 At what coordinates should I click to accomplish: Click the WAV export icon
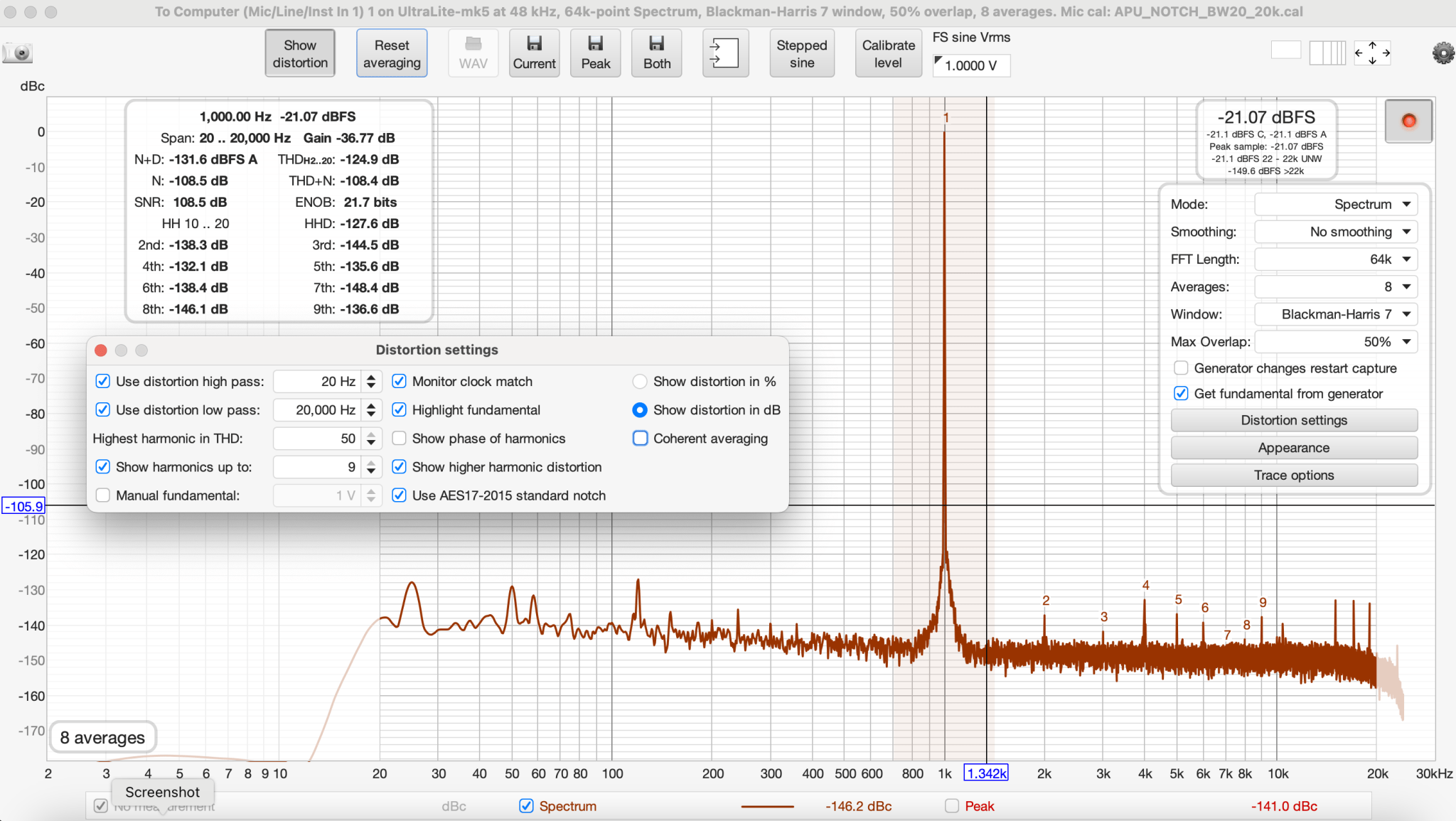click(x=473, y=53)
